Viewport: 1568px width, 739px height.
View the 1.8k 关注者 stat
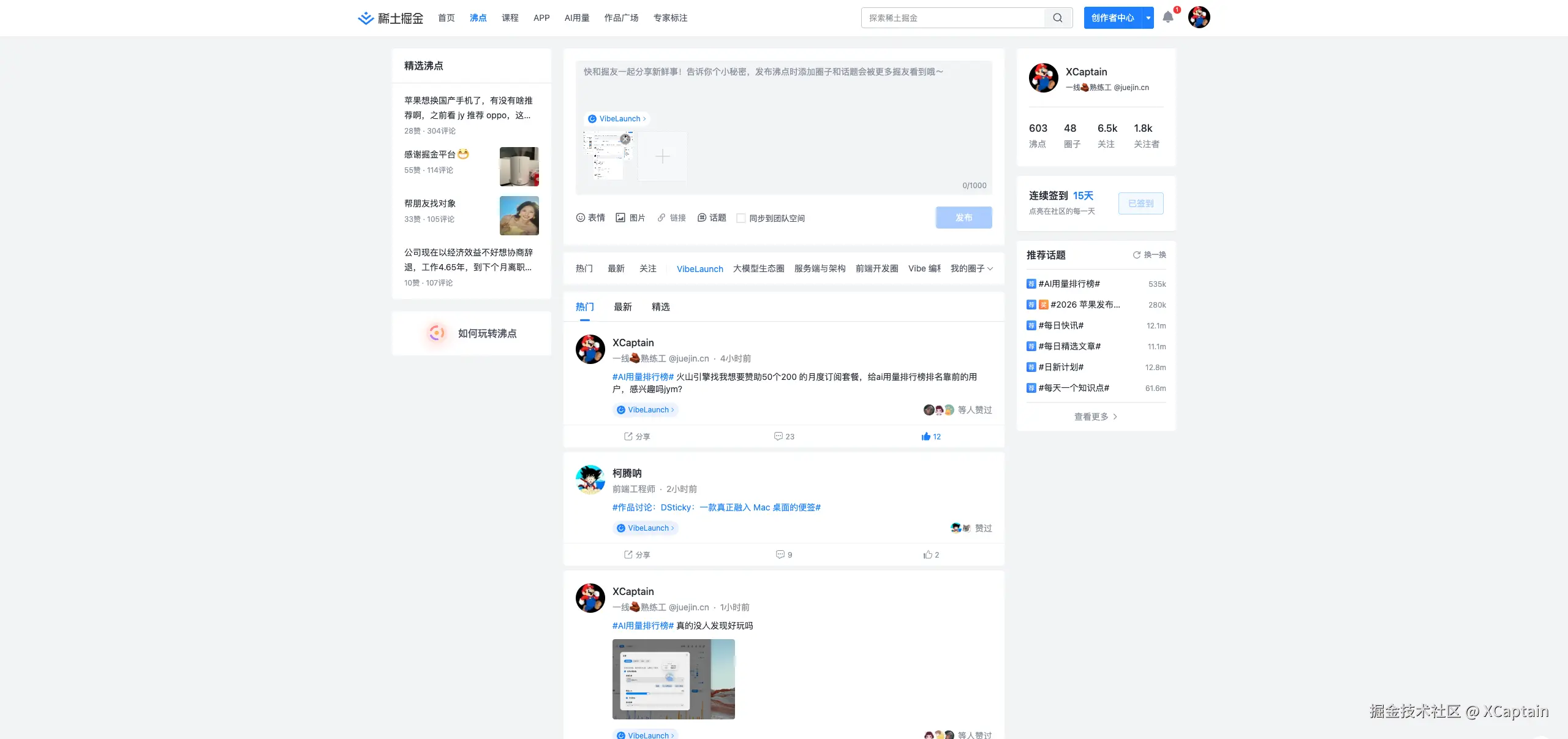(1147, 135)
